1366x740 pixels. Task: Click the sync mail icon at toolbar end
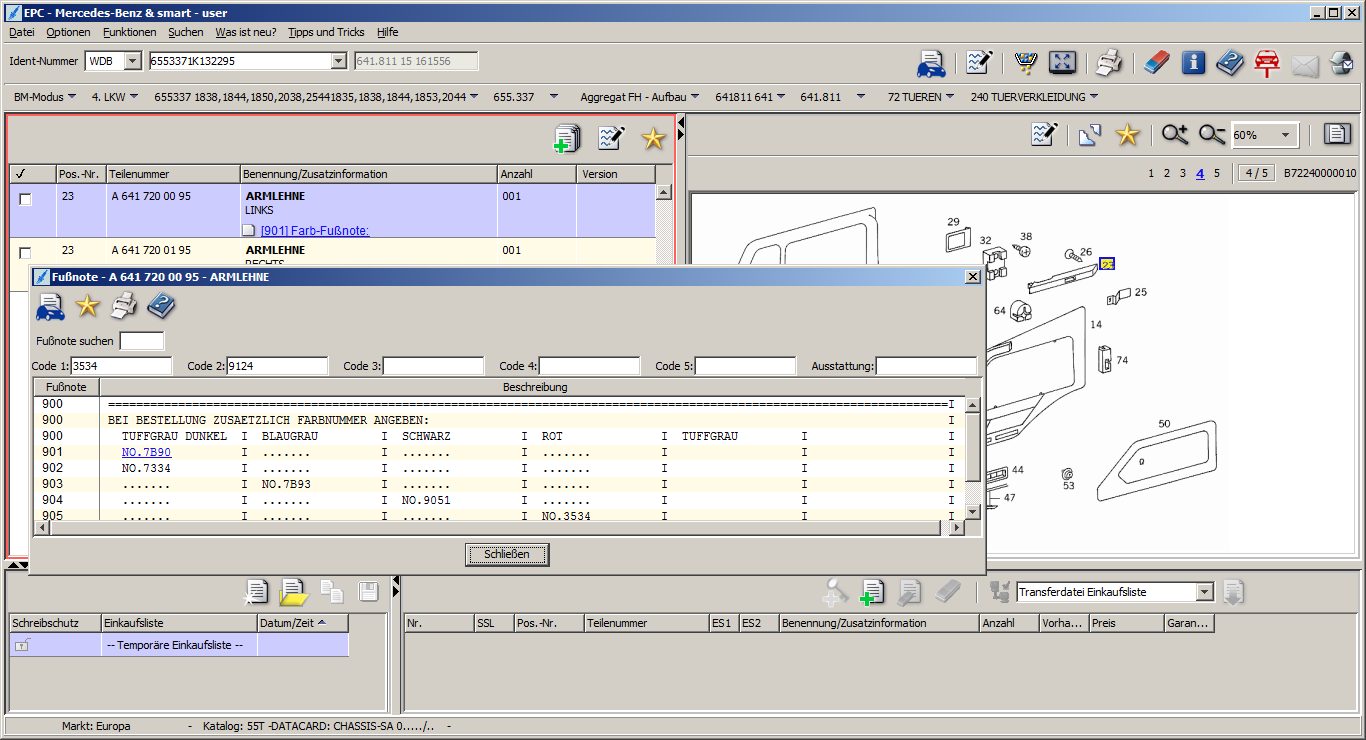pyautogui.click(x=1341, y=63)
